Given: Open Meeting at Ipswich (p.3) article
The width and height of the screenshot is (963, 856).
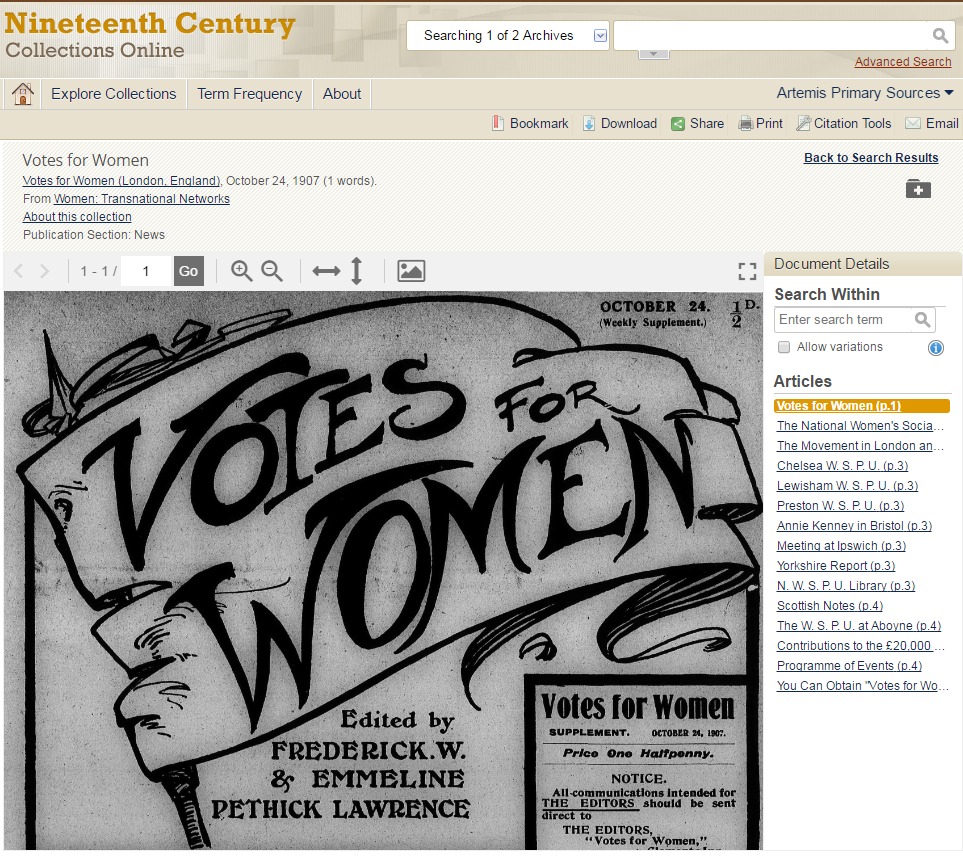Looking at the screenshot, I should pyautogui.click(x=841, y=546).
